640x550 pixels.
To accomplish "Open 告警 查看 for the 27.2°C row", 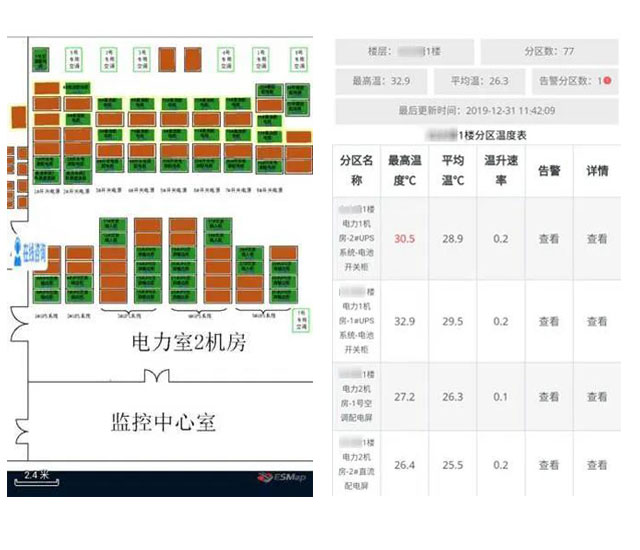I will (549, 396).
